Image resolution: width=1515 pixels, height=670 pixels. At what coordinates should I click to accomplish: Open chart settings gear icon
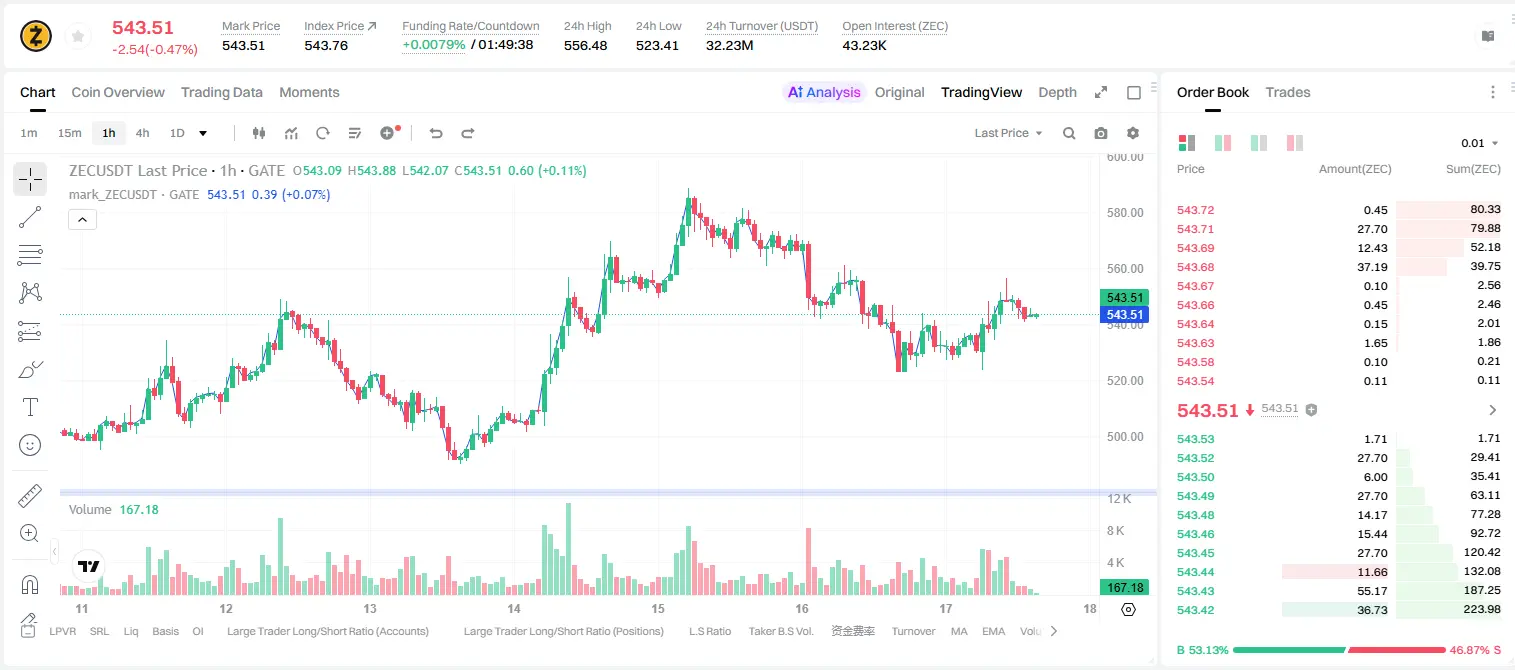[x=1133, y=133]
